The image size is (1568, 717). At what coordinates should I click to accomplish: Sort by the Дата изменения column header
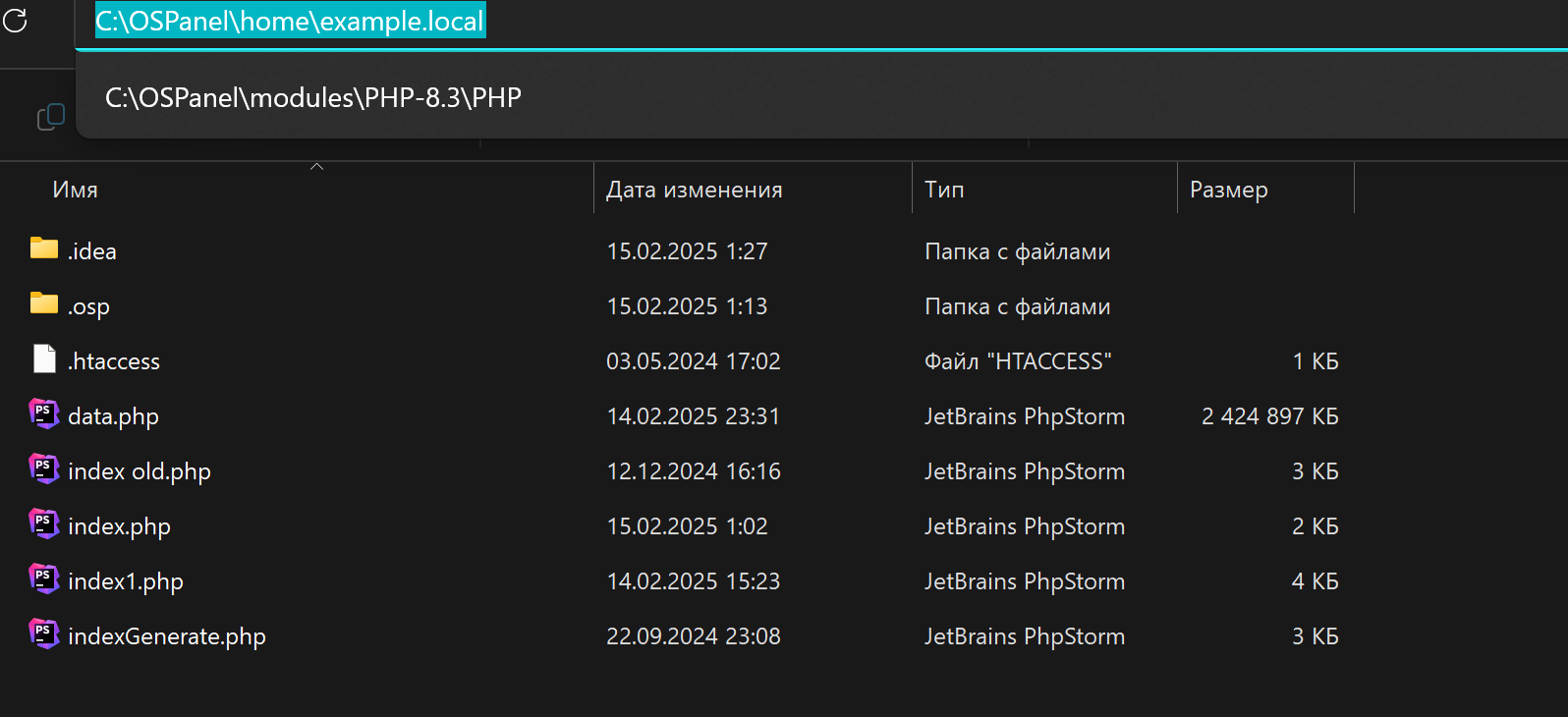(694, 190)
